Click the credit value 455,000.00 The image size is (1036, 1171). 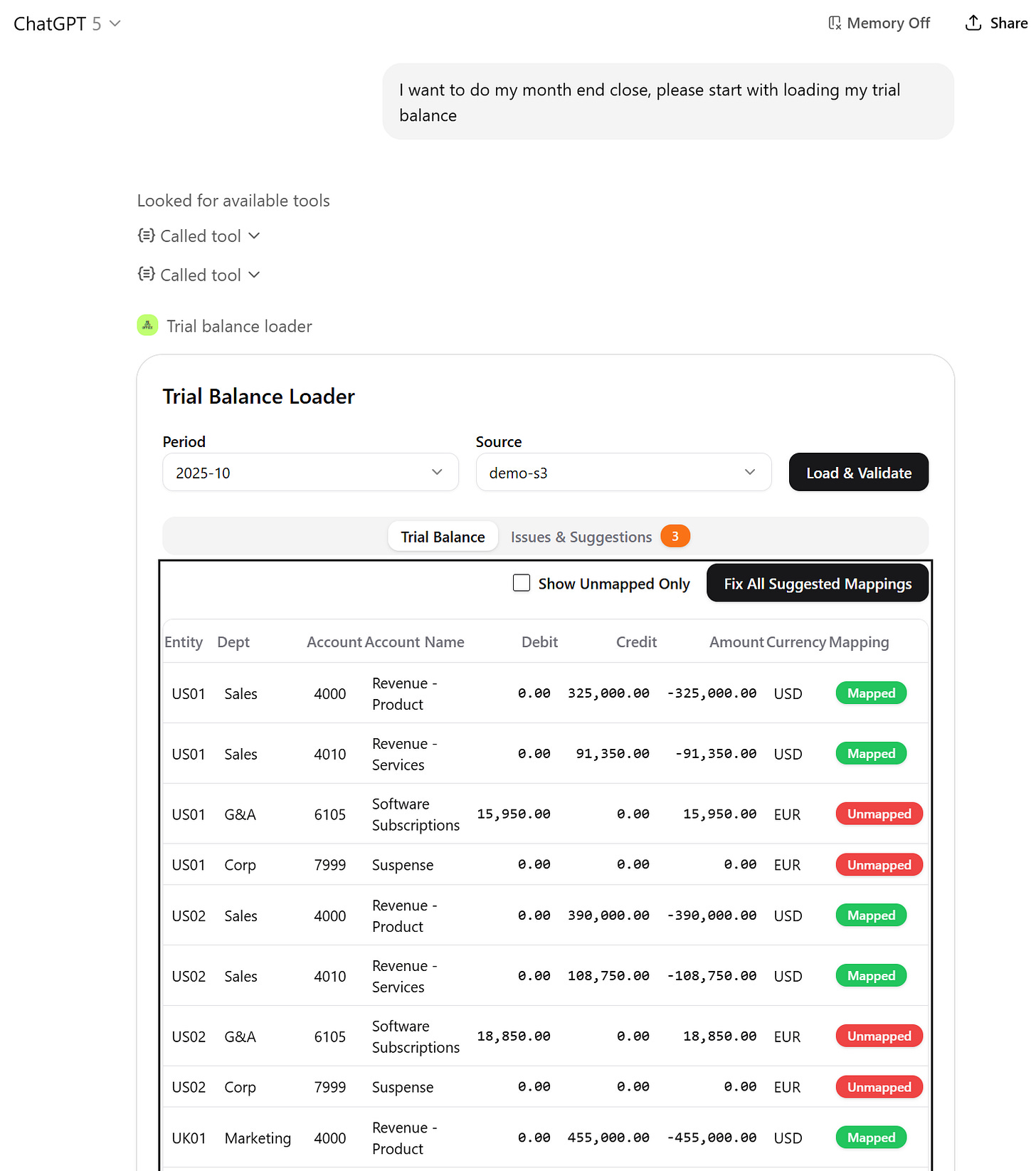tap(608, 1138)
